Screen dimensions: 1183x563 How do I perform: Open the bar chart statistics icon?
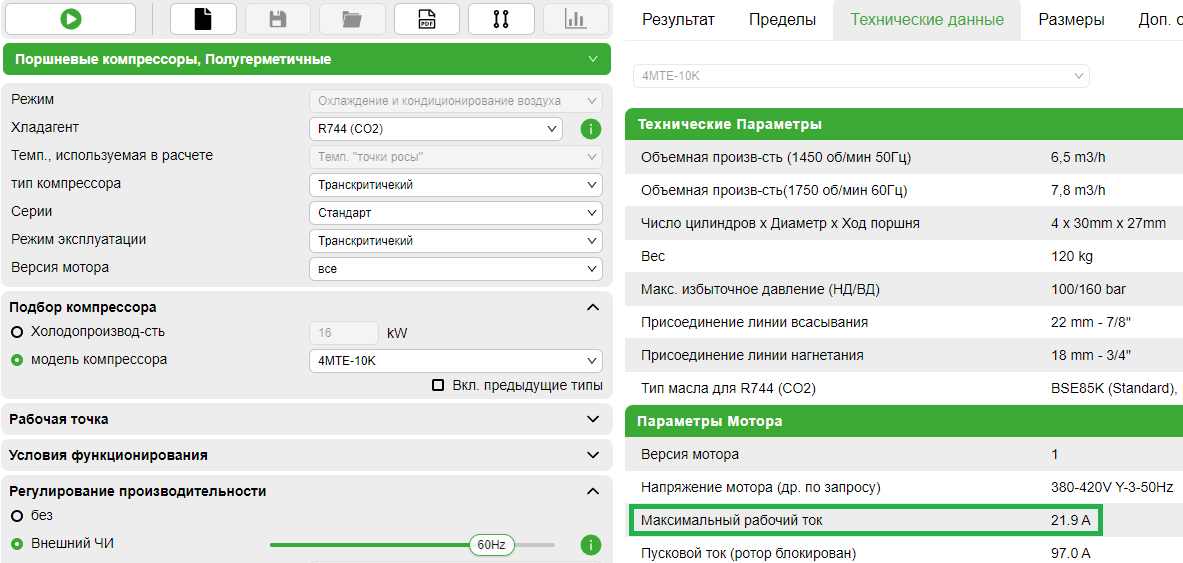pyautogui.click(x=576, y=20)
